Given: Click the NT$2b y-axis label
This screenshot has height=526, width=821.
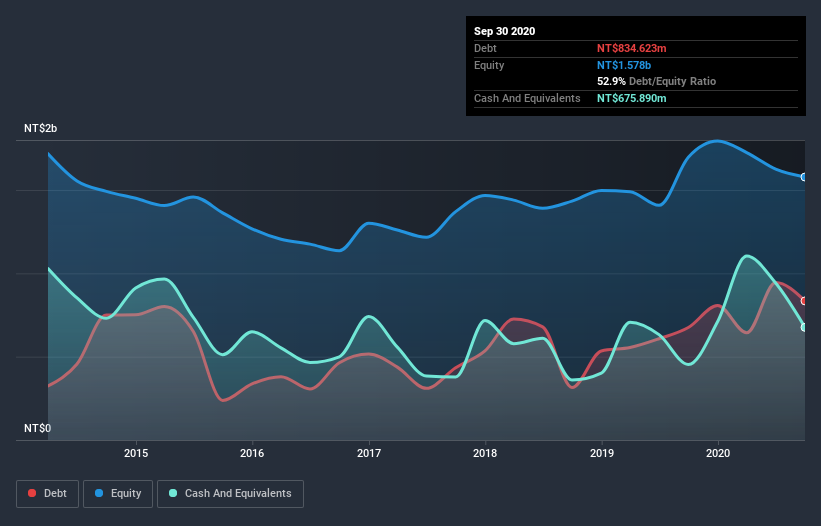Looking at the screenshot, I should tap(40, 128).
